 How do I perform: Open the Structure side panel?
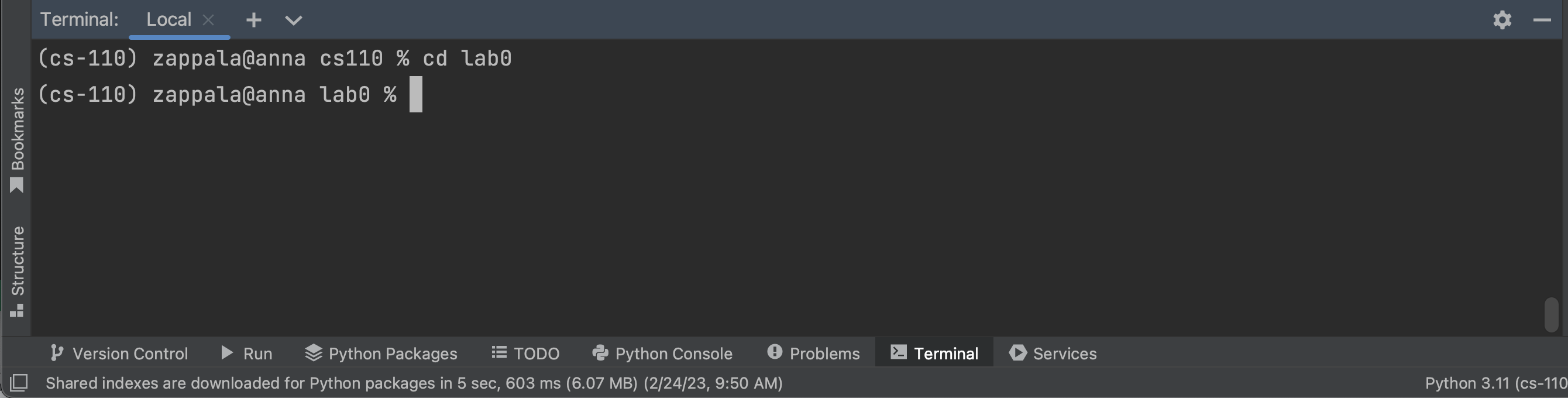(17, 271)
